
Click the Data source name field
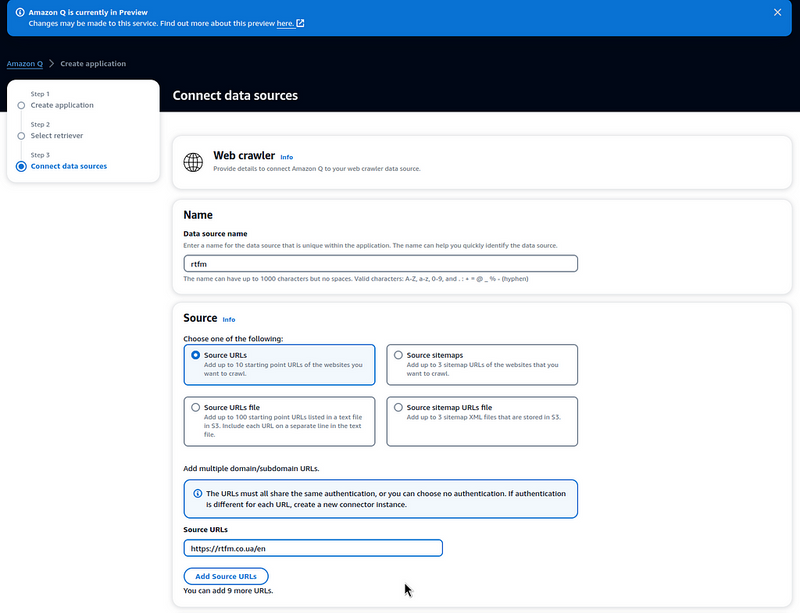(380, 263)
